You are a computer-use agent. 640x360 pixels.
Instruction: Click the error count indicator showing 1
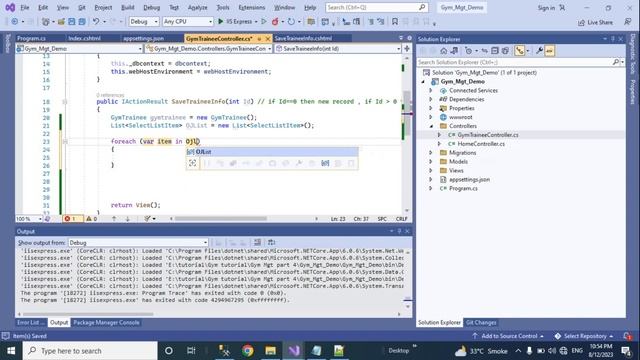73,219
